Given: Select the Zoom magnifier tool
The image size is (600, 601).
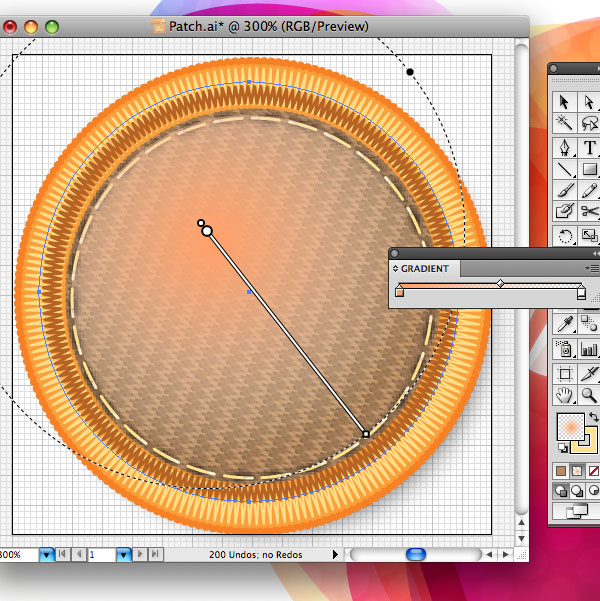Looking at the screenshot, I should tap(589, 395).
